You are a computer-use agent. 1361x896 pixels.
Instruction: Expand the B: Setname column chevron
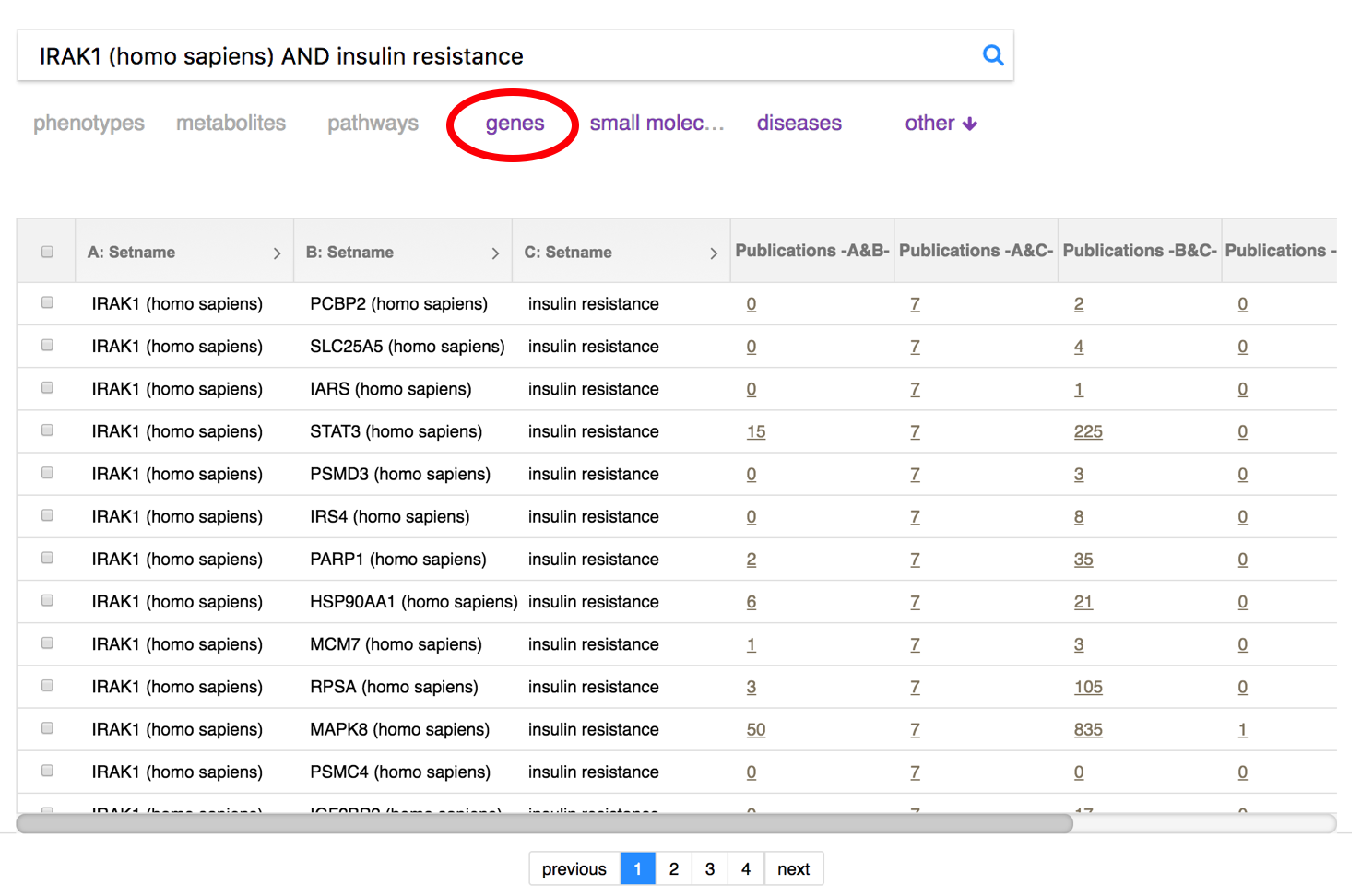tap(495, 253)
